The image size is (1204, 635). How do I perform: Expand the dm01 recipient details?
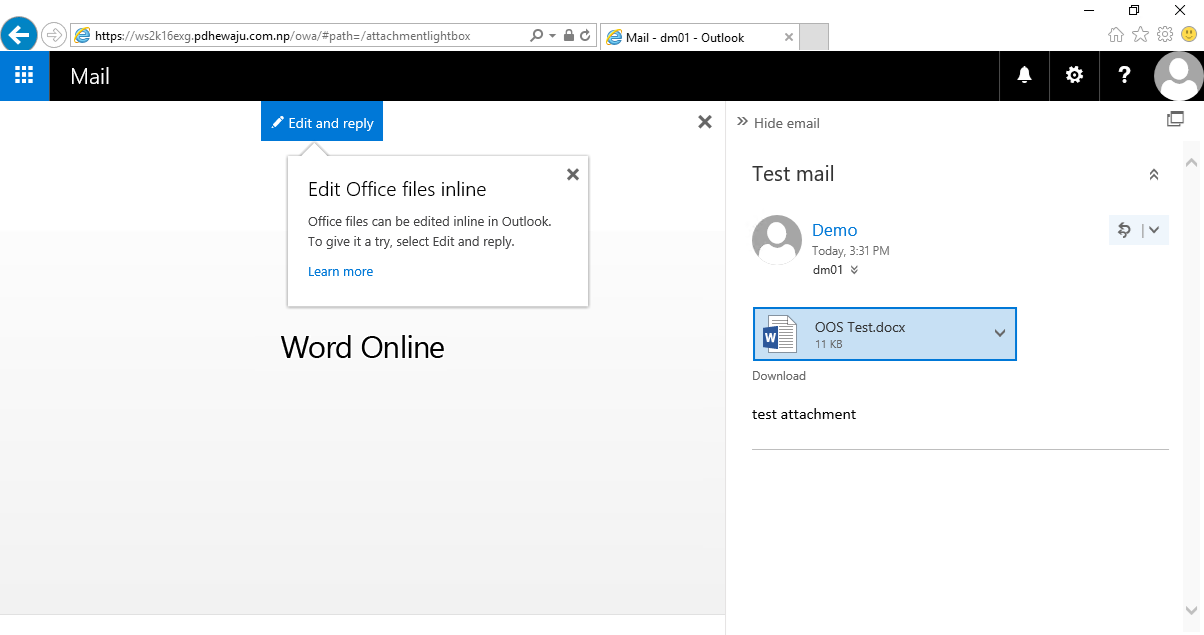point(854,270)
